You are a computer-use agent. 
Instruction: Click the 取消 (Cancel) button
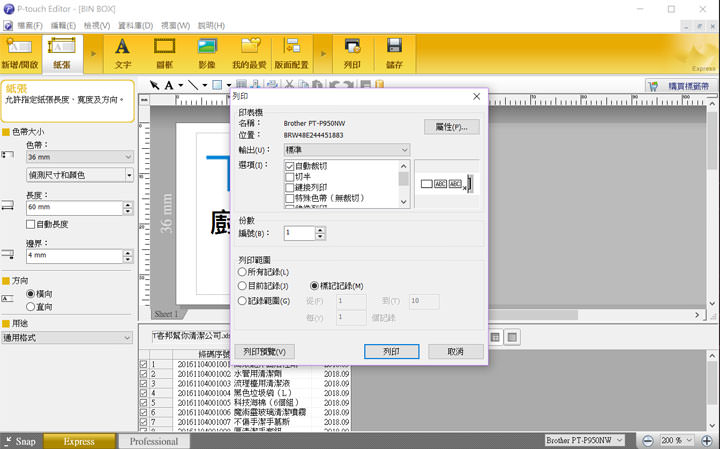click(456, 352)
